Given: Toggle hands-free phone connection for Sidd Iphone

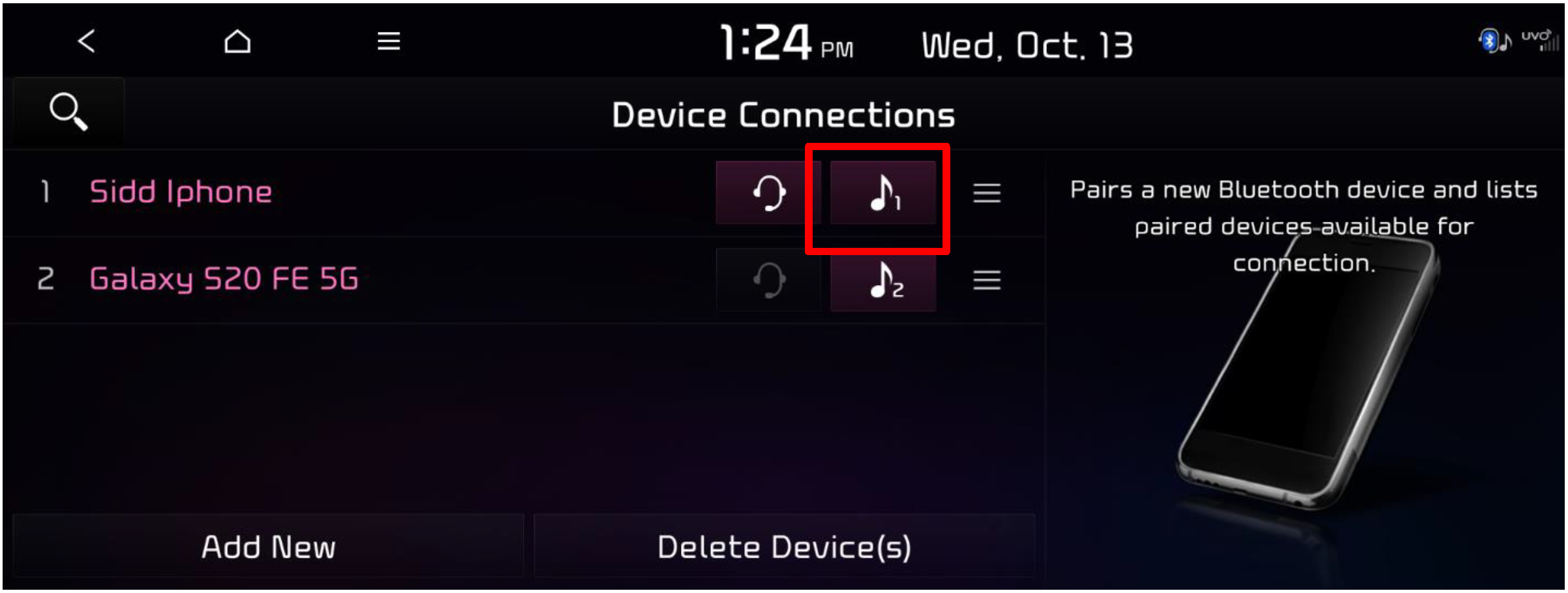Looking at the screenshot, I should [768, 192].
